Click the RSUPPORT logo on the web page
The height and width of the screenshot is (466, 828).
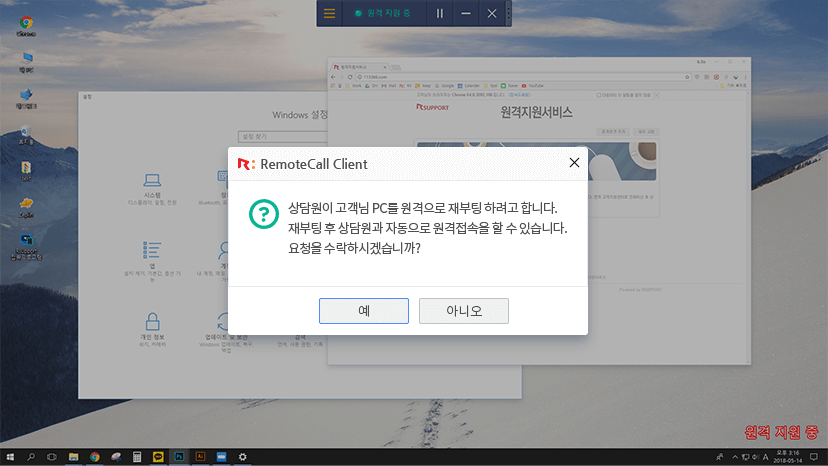432,107
